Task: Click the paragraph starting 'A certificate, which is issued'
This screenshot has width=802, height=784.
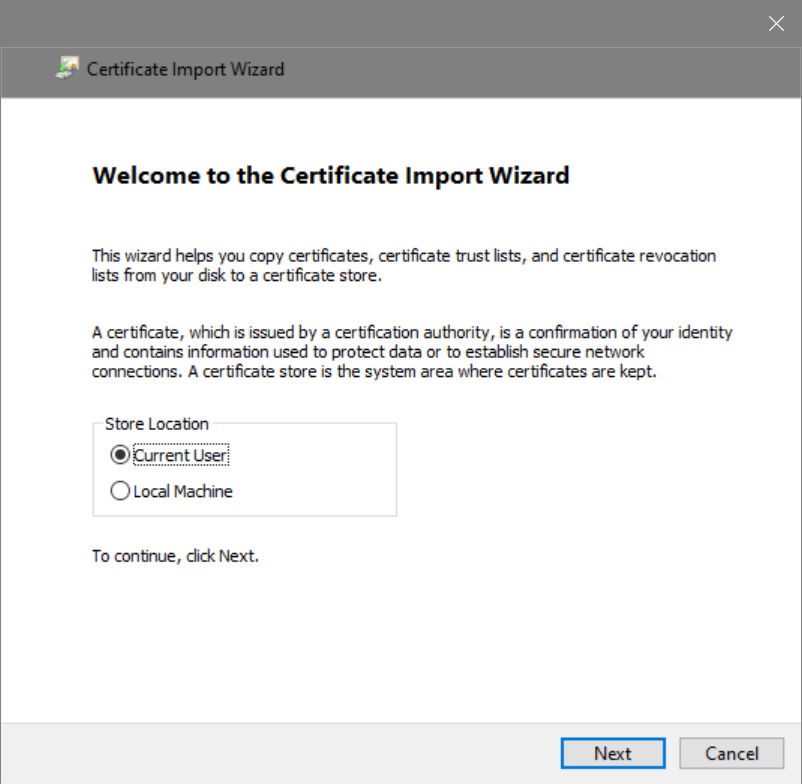Action: pyautogui.click(x=412, y=352)
